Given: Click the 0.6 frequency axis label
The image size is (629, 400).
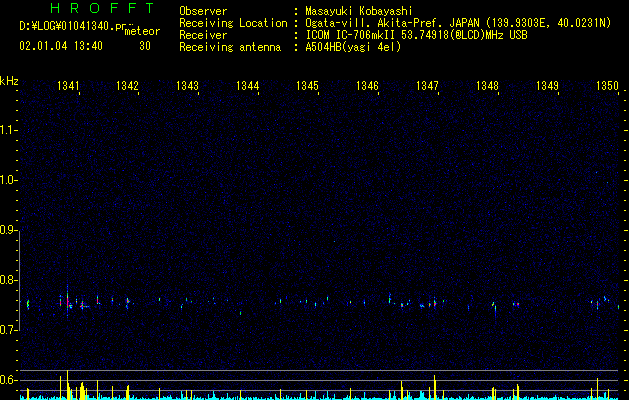Looking at the screenshot, I should pos(8,380).
